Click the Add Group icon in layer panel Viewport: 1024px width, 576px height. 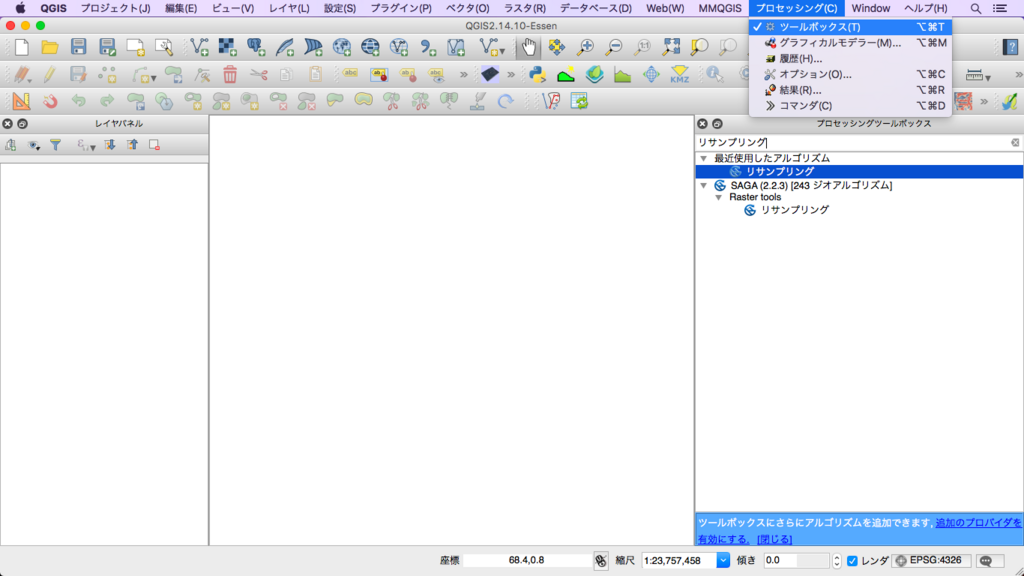point(10,145)
